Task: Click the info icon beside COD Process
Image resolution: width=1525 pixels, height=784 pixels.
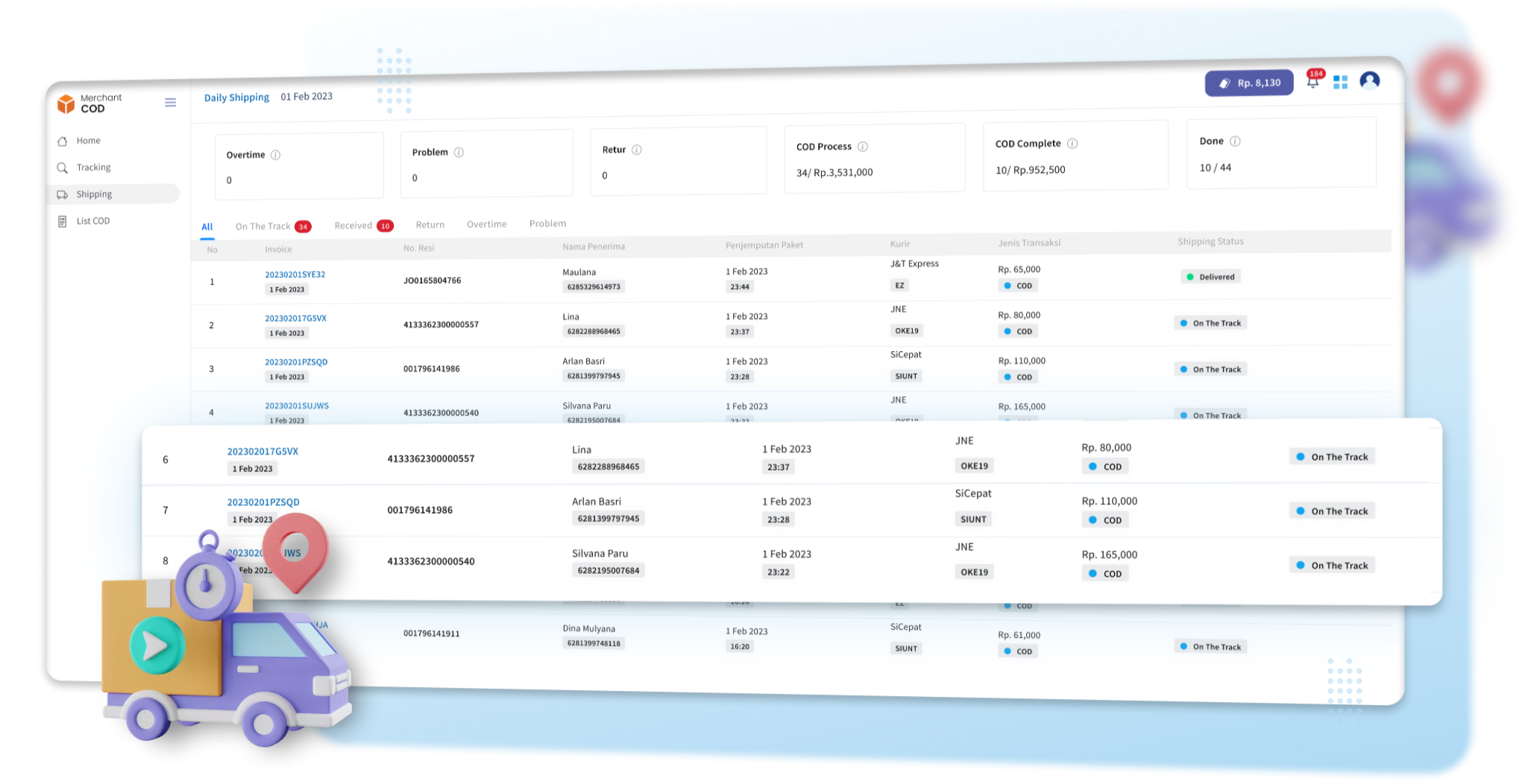Action: pos(862,147)
